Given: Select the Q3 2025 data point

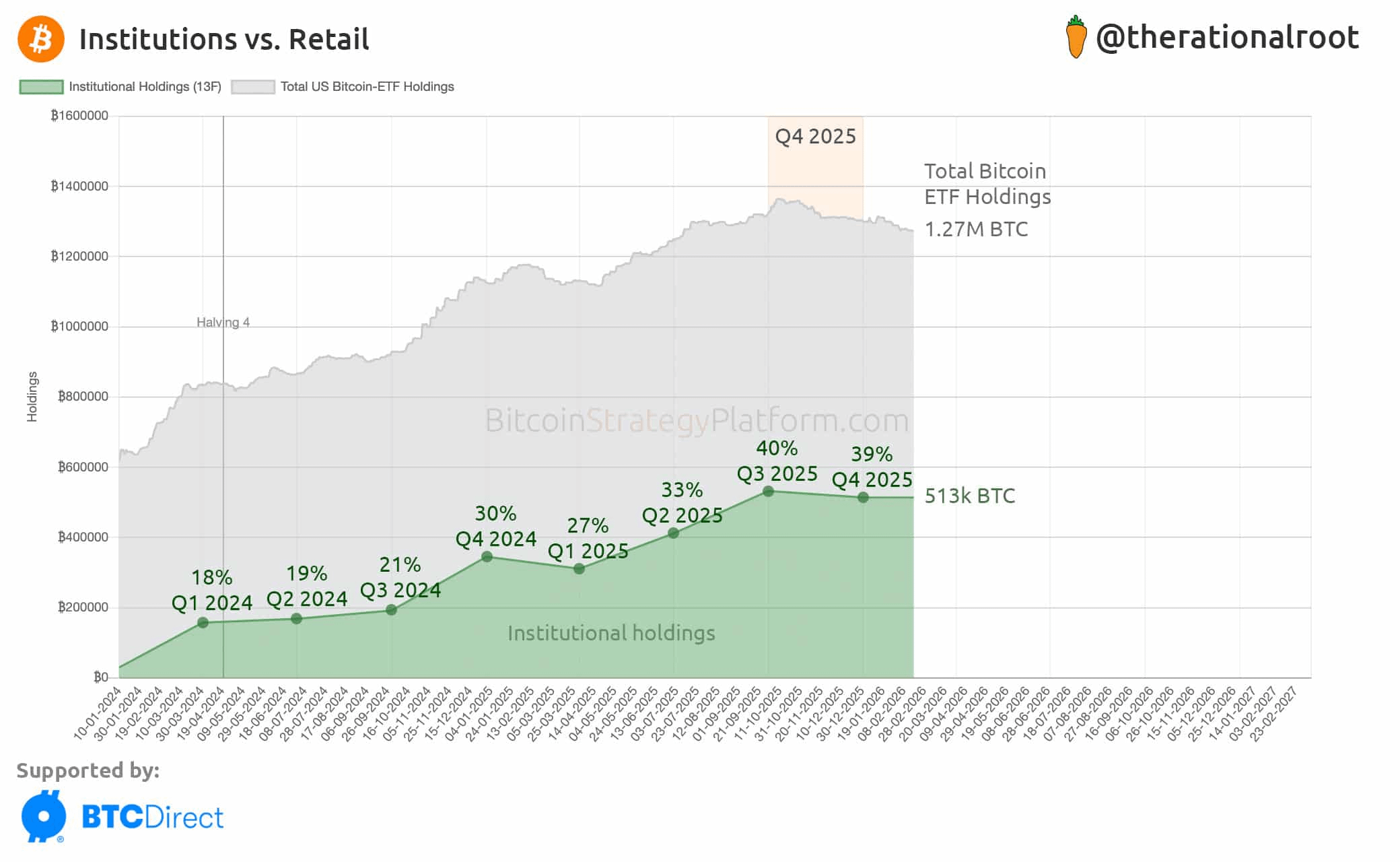Looking at the screenshot, I should [x=768, y=492].
